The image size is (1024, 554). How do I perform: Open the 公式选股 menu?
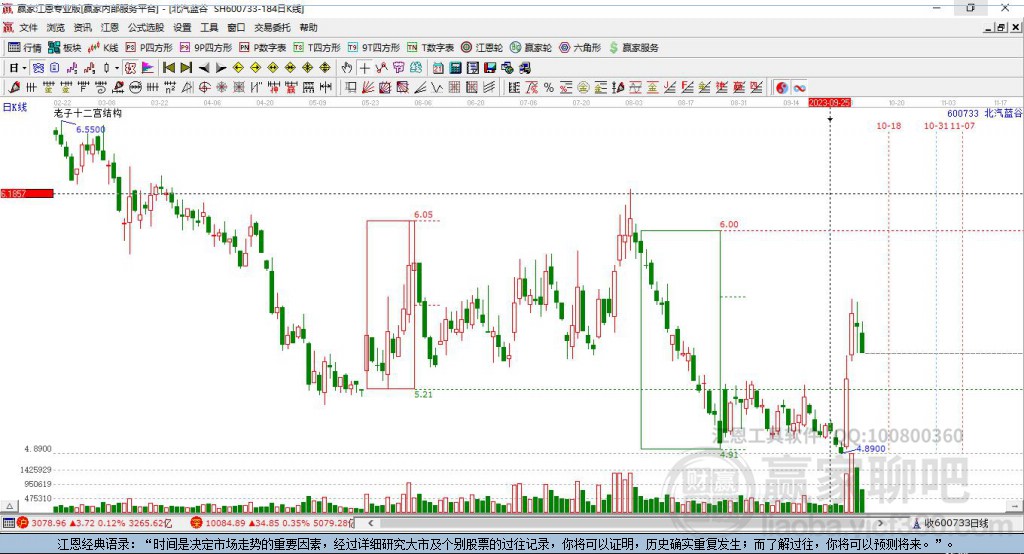(x=146, y=27)
